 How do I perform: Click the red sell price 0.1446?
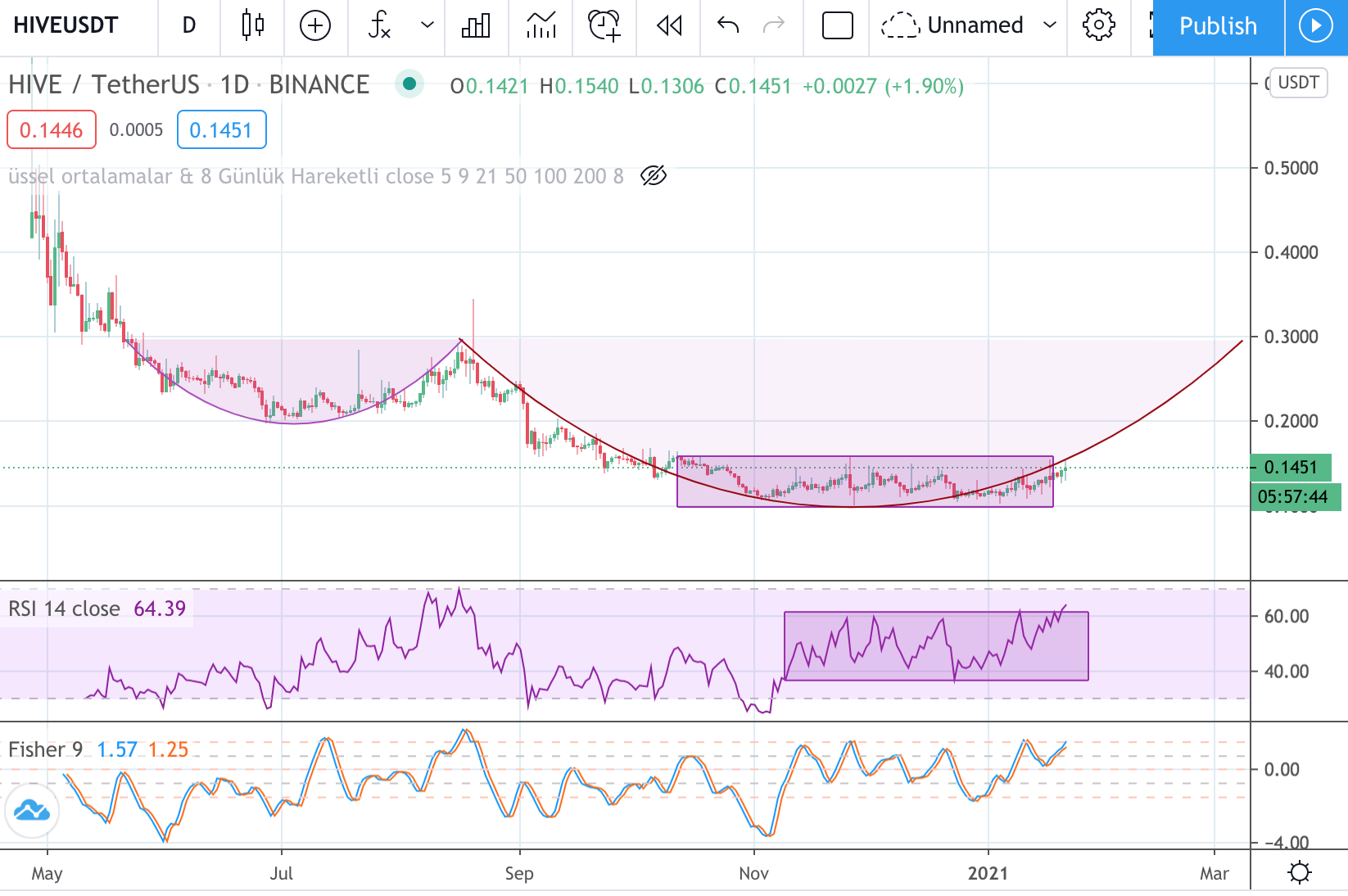(52, 130)
